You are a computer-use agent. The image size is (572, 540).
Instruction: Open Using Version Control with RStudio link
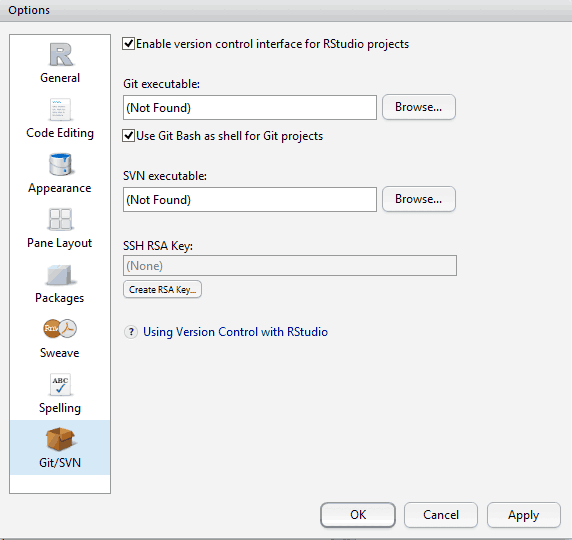click(235, 332)
